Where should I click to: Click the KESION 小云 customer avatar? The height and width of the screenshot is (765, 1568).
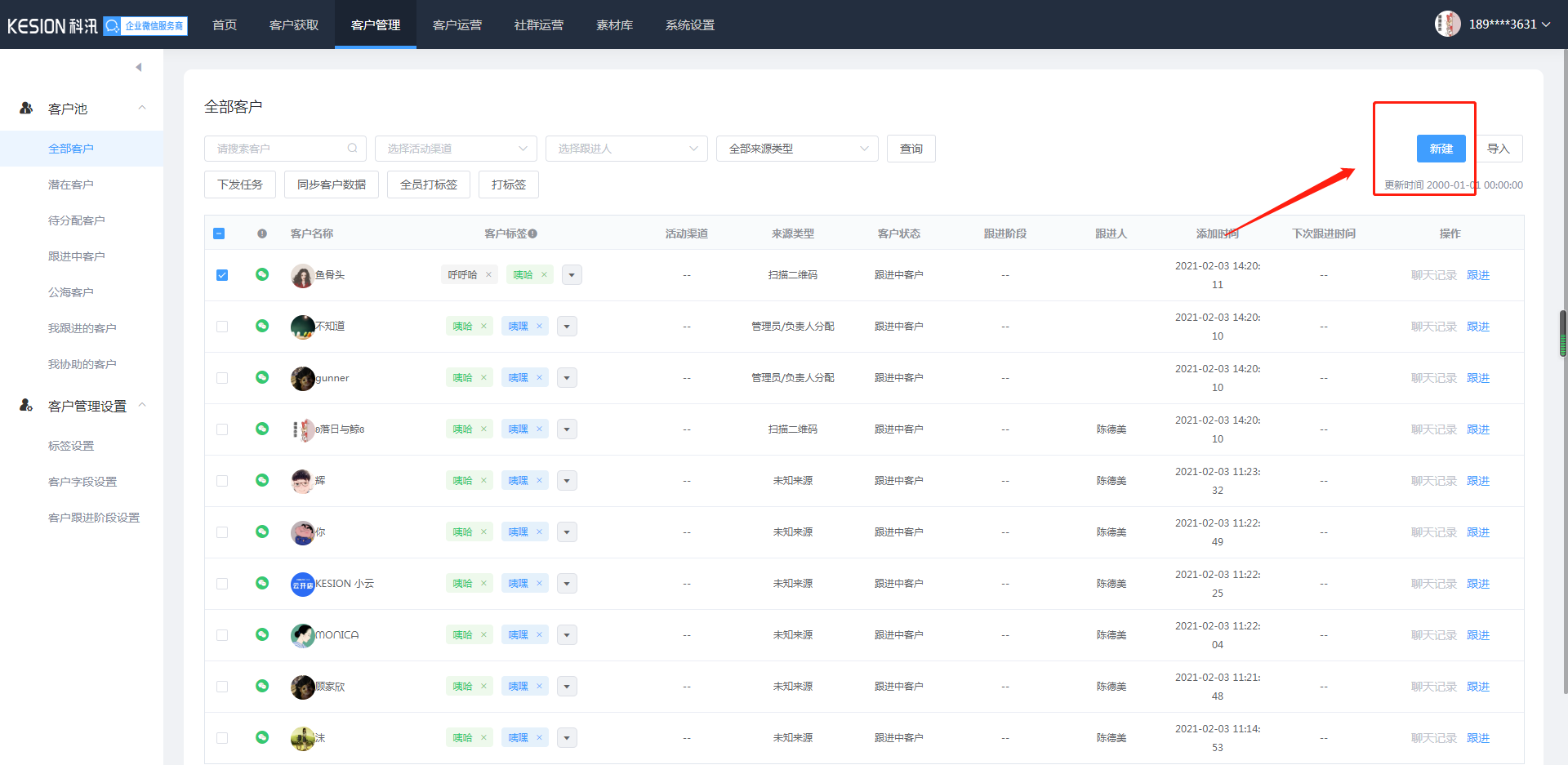(302, 584)
